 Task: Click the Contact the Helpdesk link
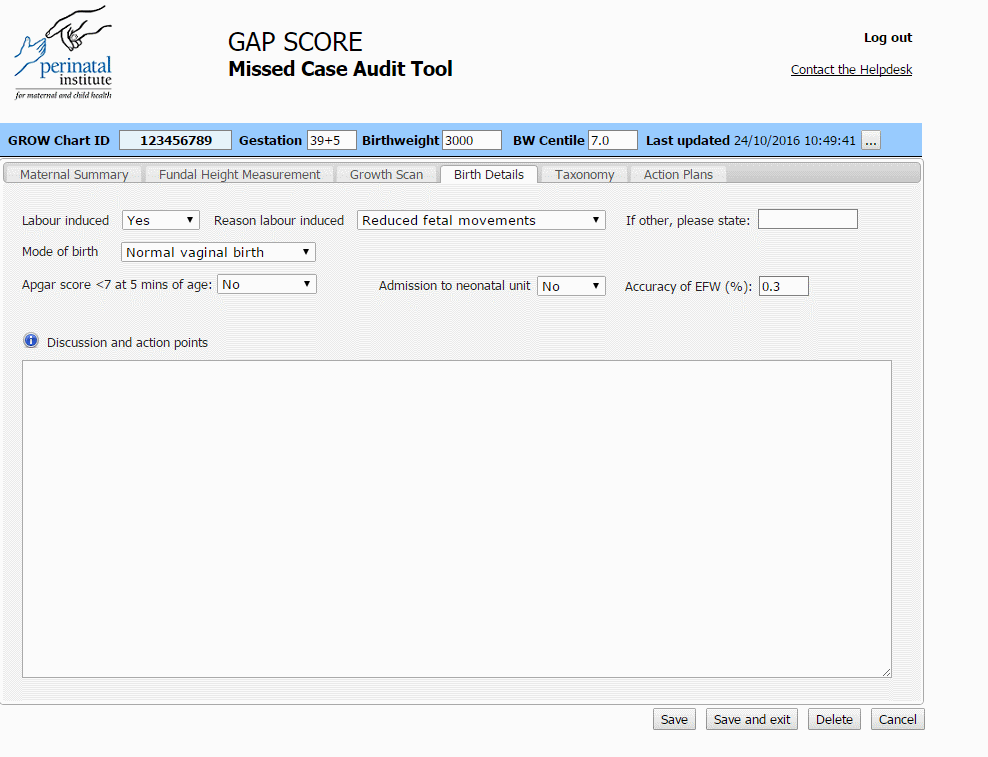click(851, 69)
